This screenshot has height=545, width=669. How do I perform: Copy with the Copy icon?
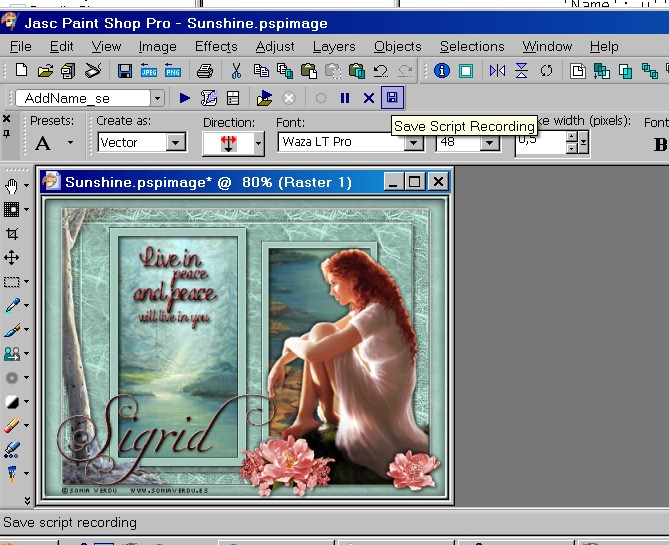261,71
